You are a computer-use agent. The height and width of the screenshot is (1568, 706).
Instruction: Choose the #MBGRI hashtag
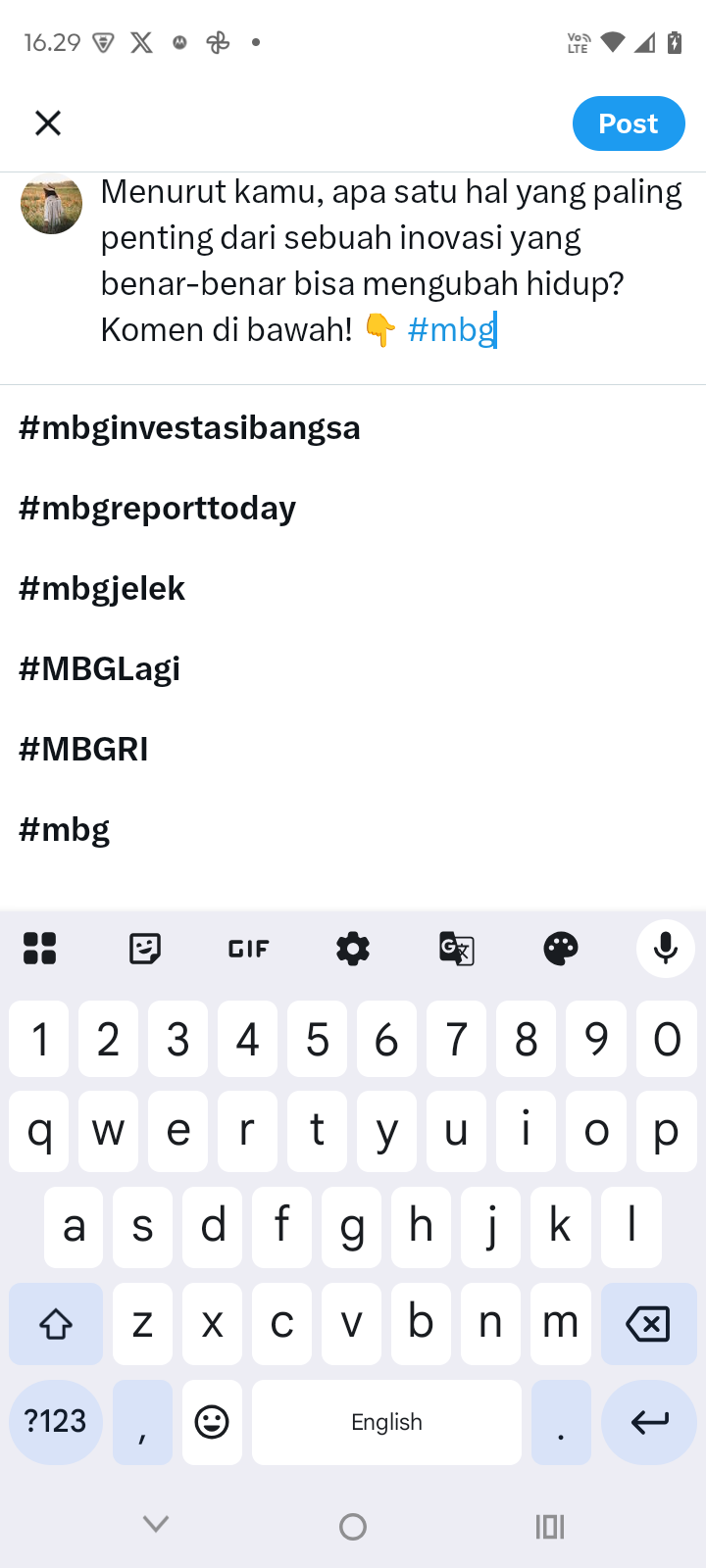pyautogui.click(x=83, y=750)
